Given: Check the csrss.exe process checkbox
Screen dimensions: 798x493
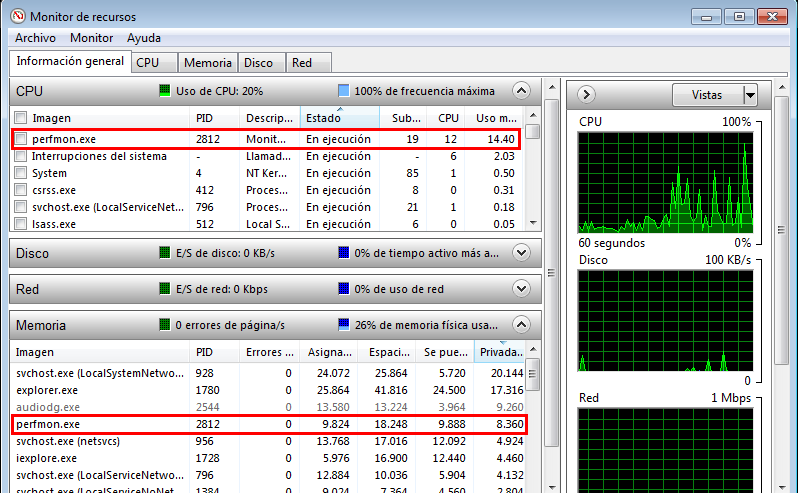Looking at the screenshot, I should 21,190.
